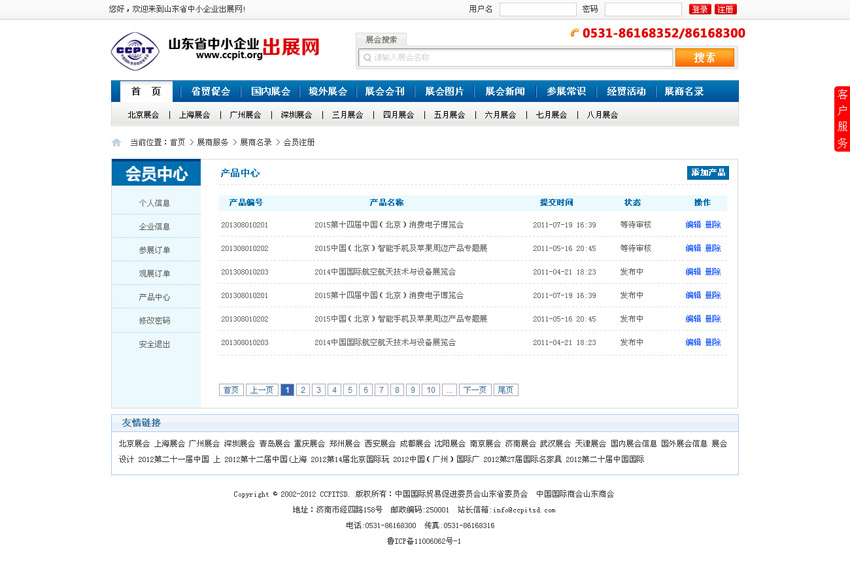Click 编辑 for the first product row

click(x=693, y=225)
